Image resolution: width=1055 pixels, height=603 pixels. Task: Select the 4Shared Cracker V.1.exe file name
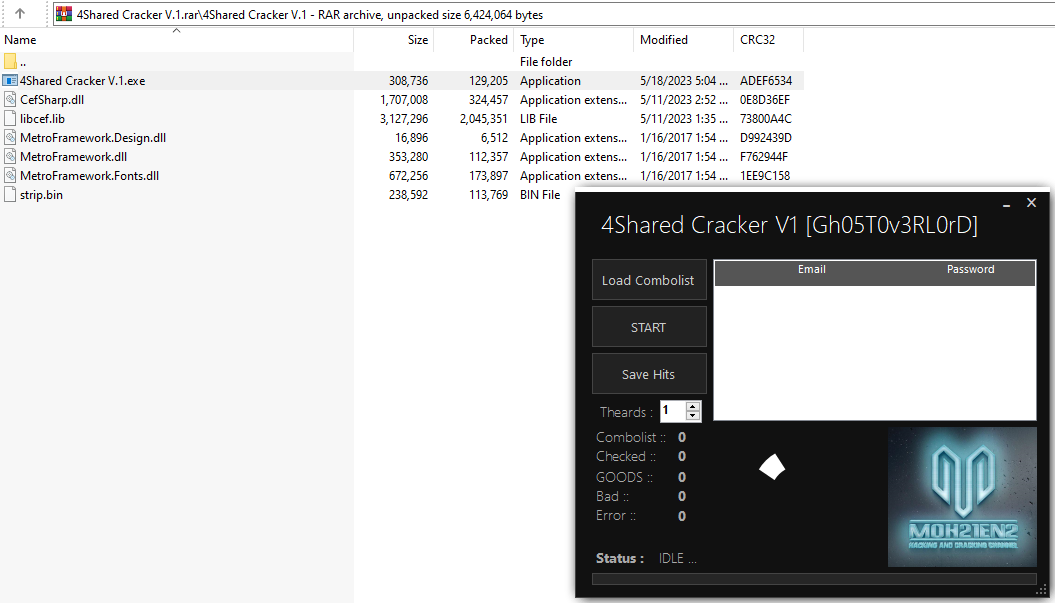pyautogui.click(x=82, y=80)
